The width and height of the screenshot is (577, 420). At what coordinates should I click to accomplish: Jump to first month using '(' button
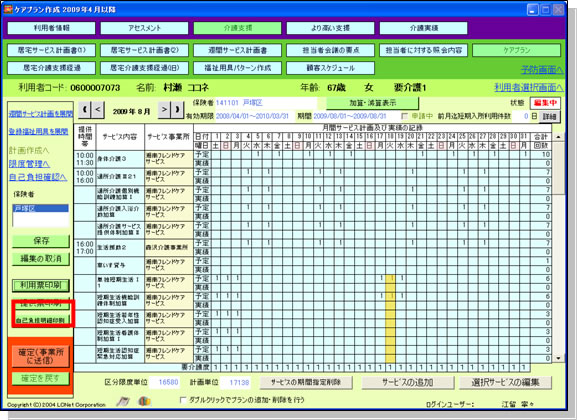85,110
